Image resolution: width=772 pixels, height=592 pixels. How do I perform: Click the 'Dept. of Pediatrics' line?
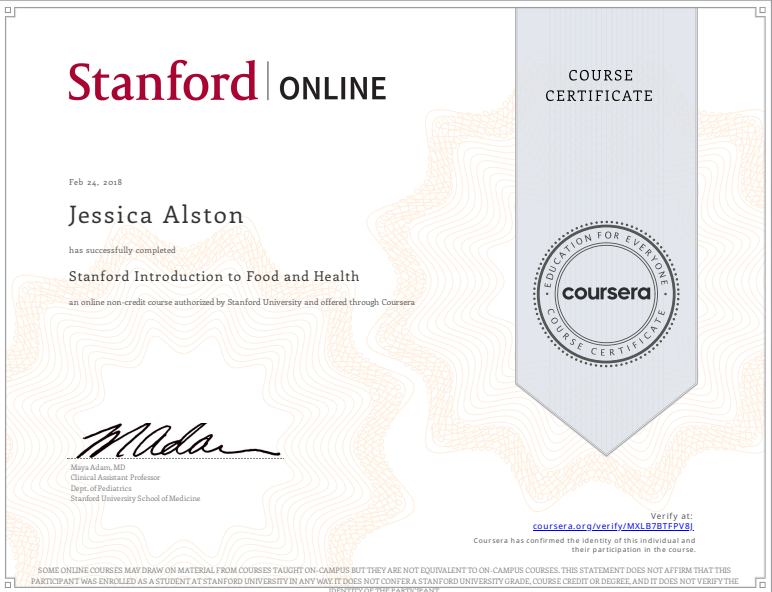(101, 488)
